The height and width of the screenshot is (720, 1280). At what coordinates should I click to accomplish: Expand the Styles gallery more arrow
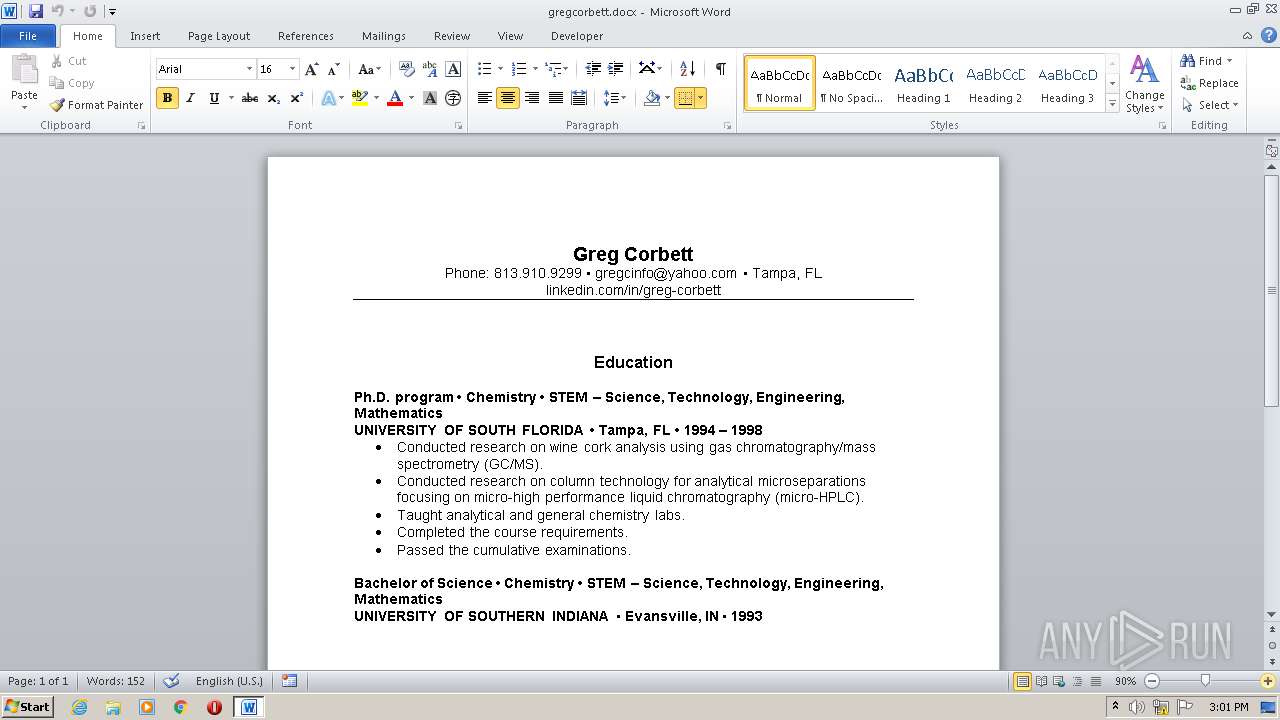click(1112, 104)
